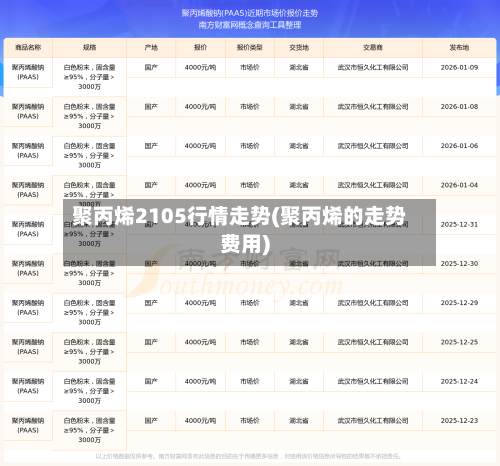The height and width of the screenshot is (466, 500).
Task: Click 市场价 in the 2026-01-09 row
Action: pyautogui.click(x=250, y=67)
